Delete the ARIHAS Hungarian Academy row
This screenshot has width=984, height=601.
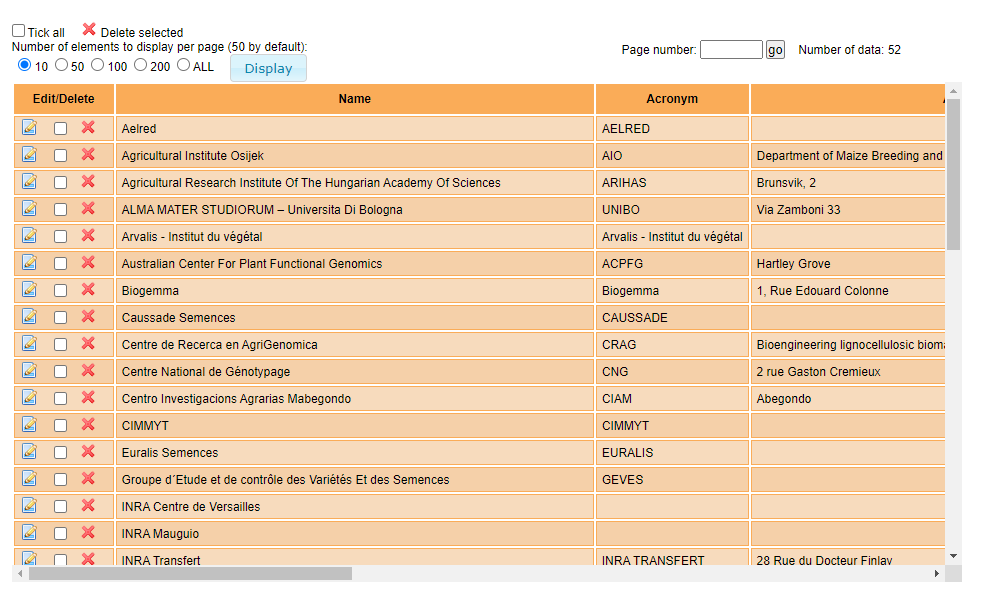[x=88, y=181]
